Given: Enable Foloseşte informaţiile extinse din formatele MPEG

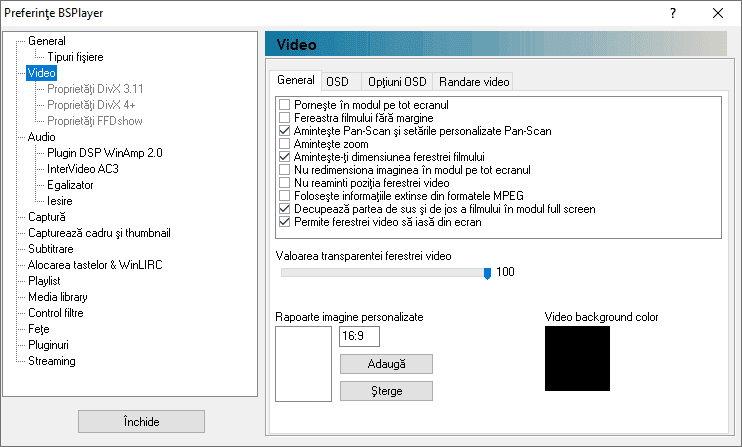Looking at the screenshot, I should click(x=284, y=195).
